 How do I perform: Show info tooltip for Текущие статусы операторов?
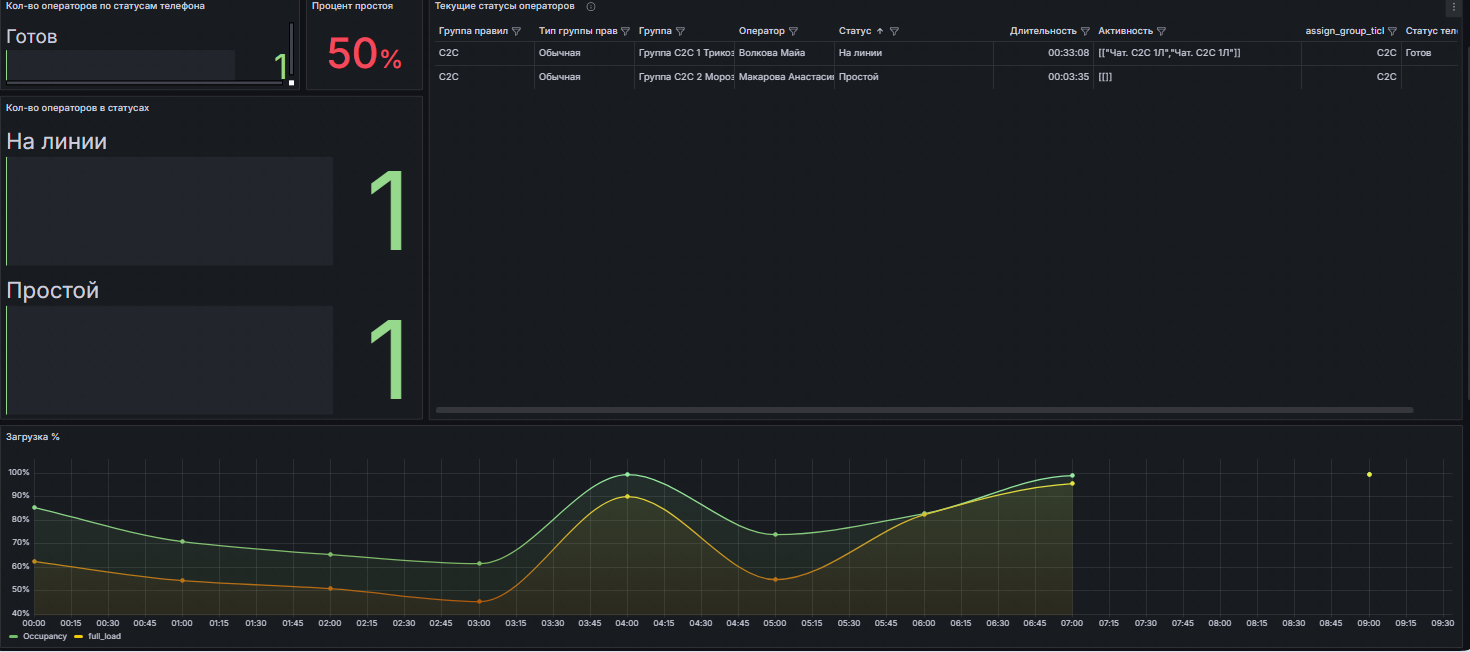(590, 7)
